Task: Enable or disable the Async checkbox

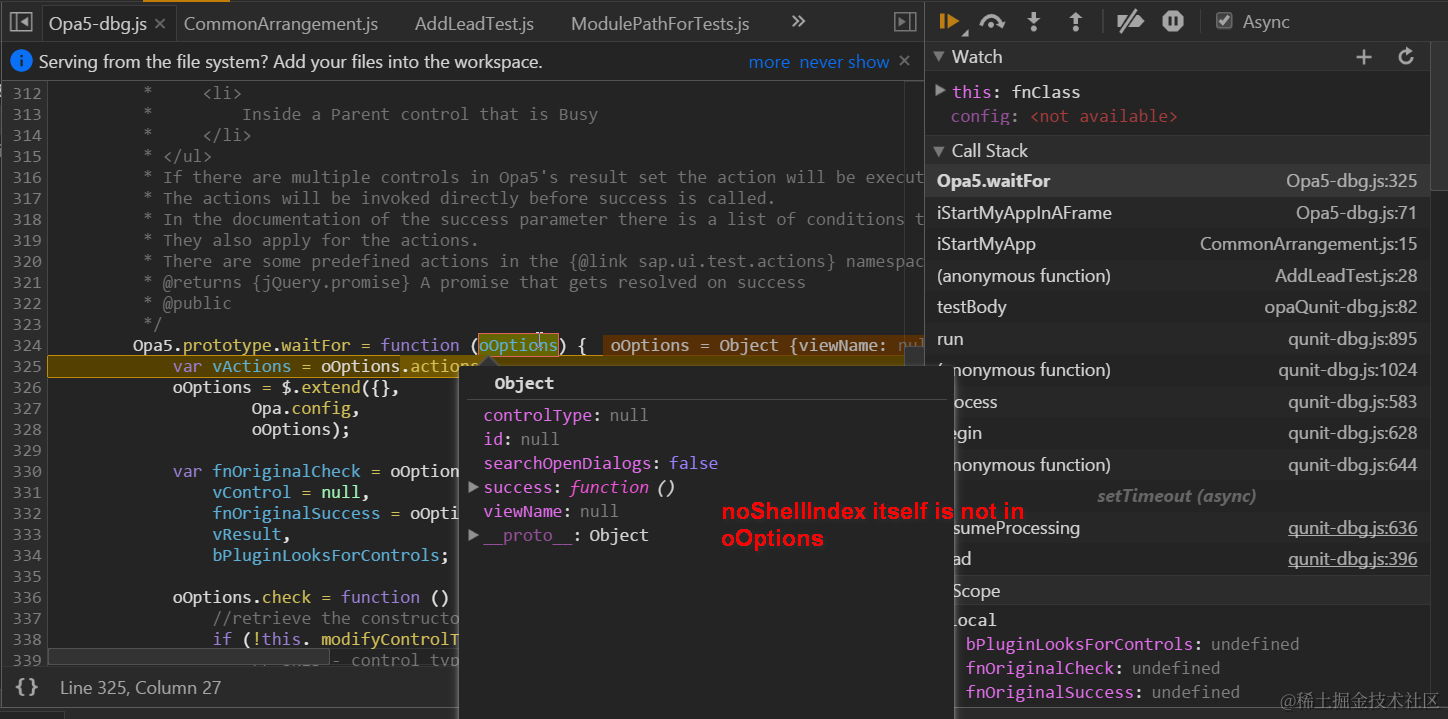Action: pyautogui.click(x=1224, y=21)
